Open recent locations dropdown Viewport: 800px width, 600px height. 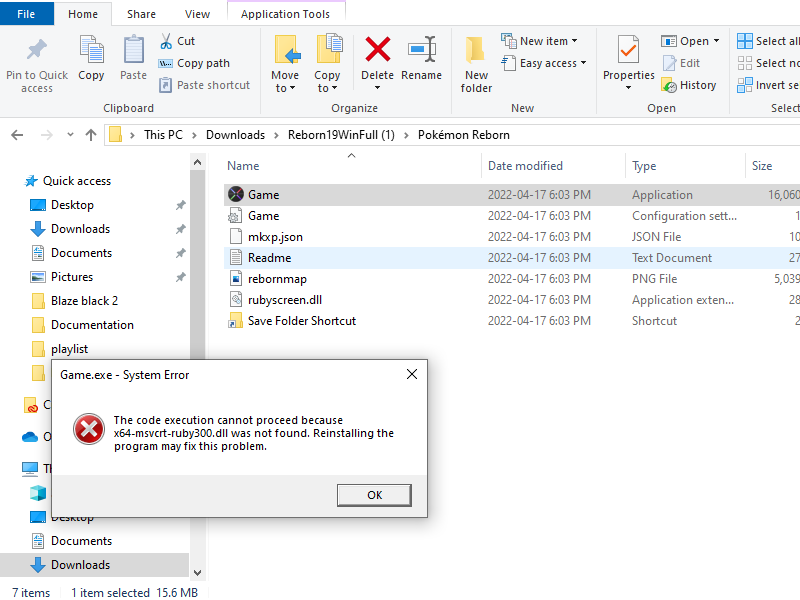(70, 135)
